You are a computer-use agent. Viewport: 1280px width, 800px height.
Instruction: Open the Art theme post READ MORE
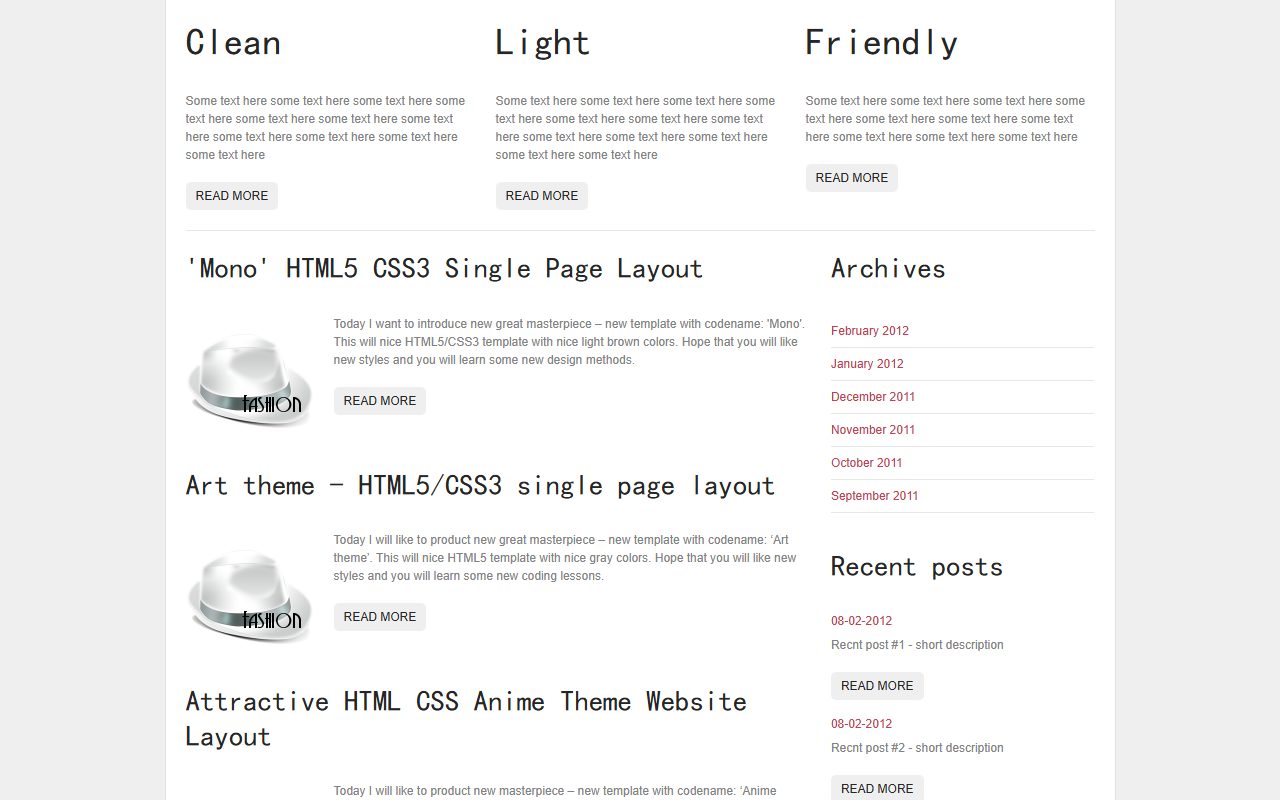coord(380,617)
